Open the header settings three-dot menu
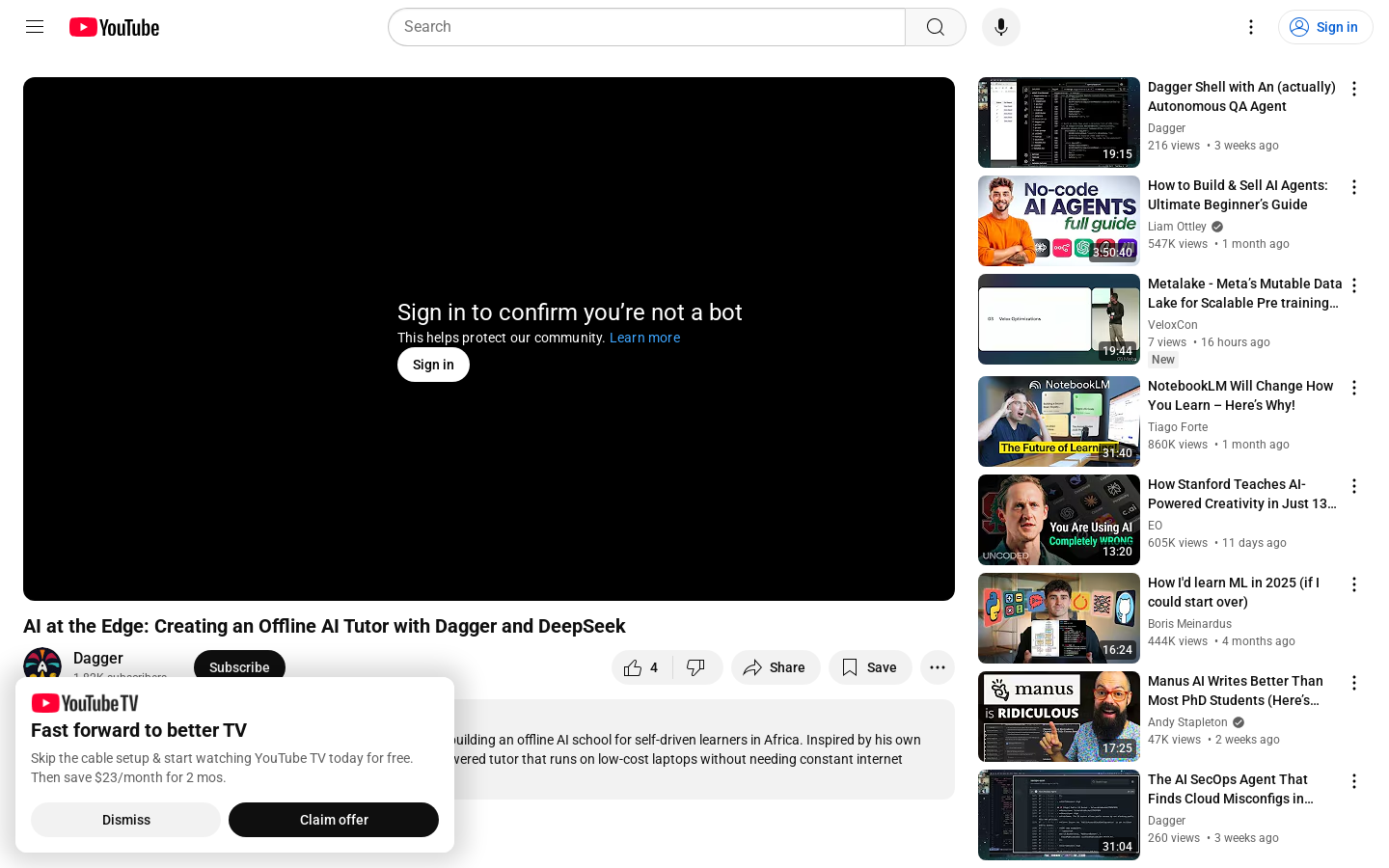This screenshot has height=868, width=1389. (1251, 27)
